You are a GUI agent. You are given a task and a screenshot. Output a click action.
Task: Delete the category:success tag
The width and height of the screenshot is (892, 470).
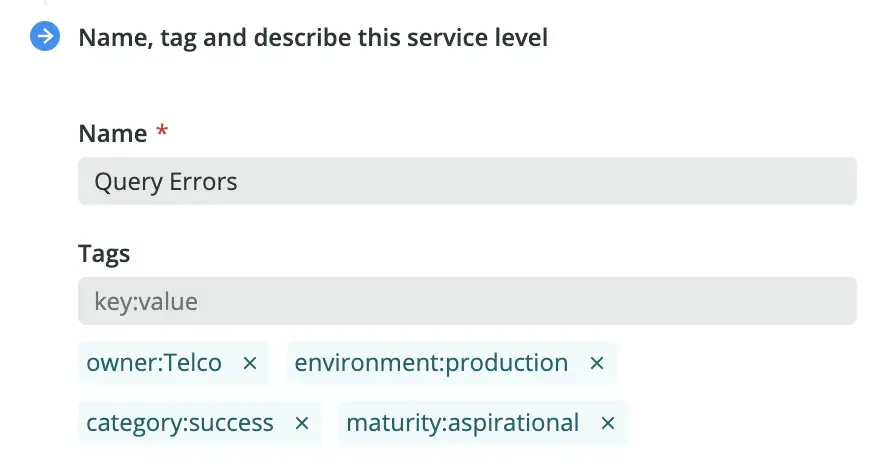(x=302, y=423)
